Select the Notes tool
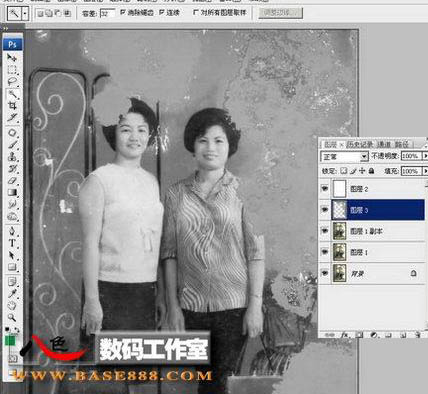Screen dimensions: 428x394 point(12,282)
